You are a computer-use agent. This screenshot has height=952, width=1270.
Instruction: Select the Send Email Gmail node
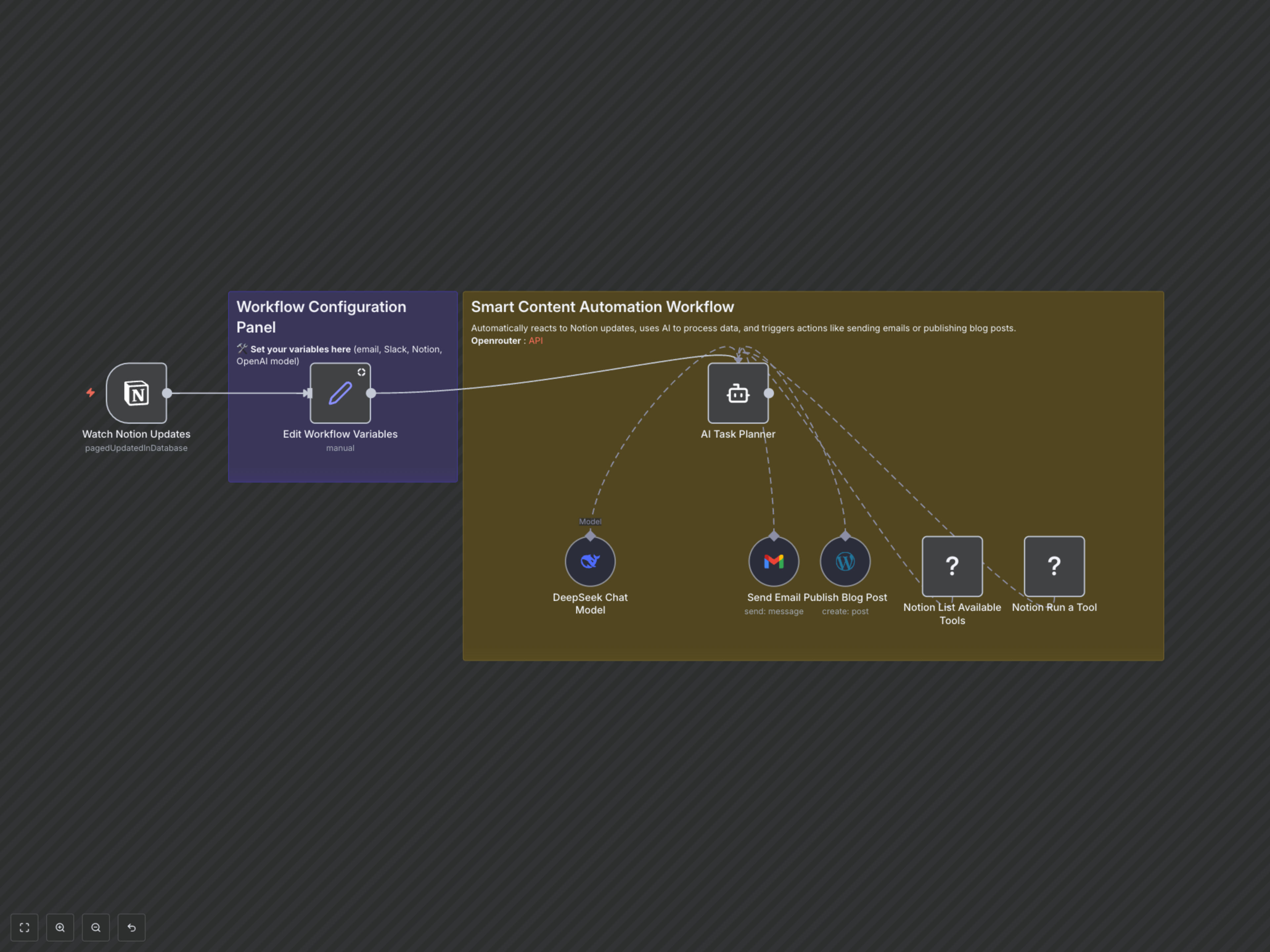[x=773, y=561]
